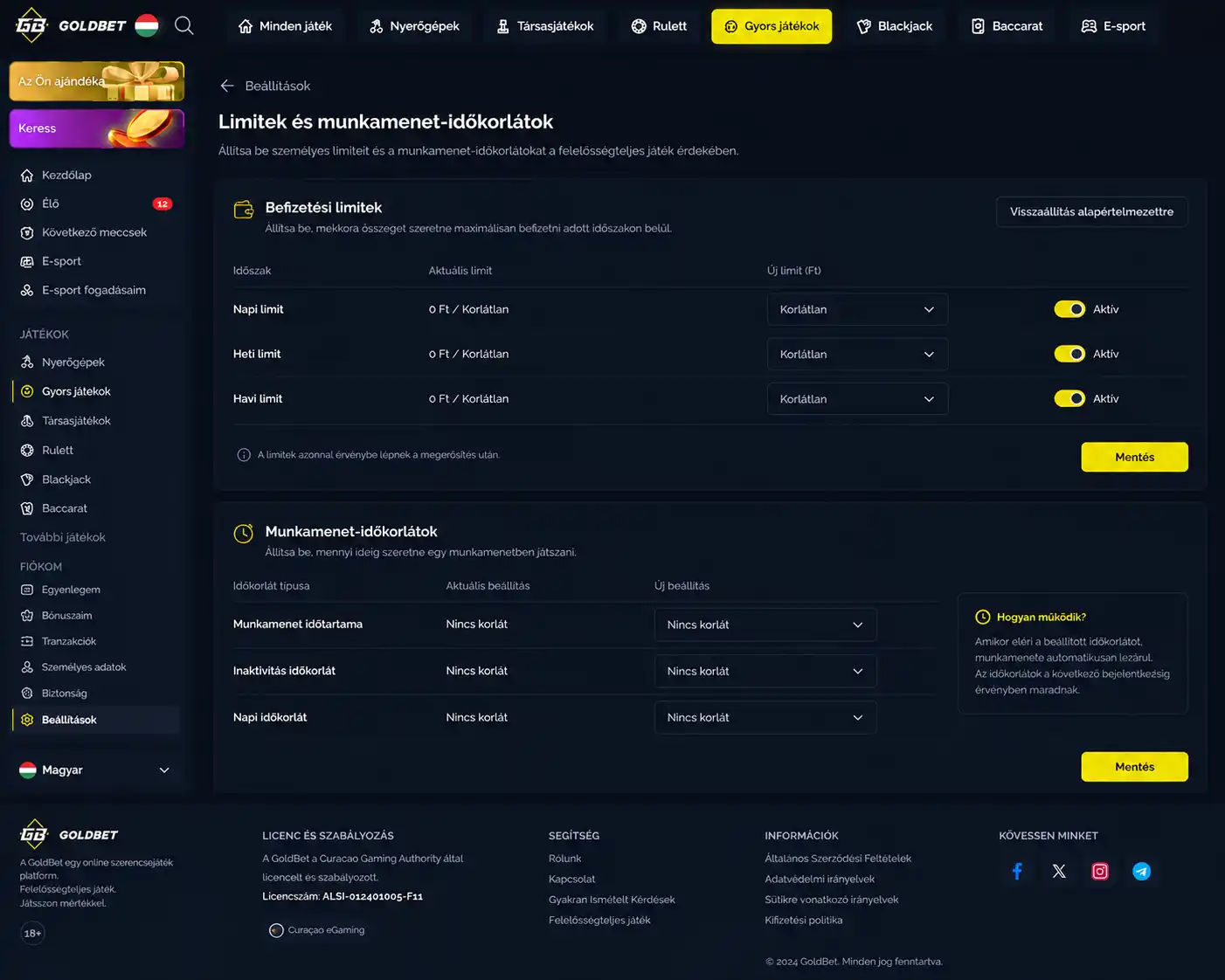The image size is (1225, 980).
Task: Open the Társasjátékok top tab
Action: (545, 26)
